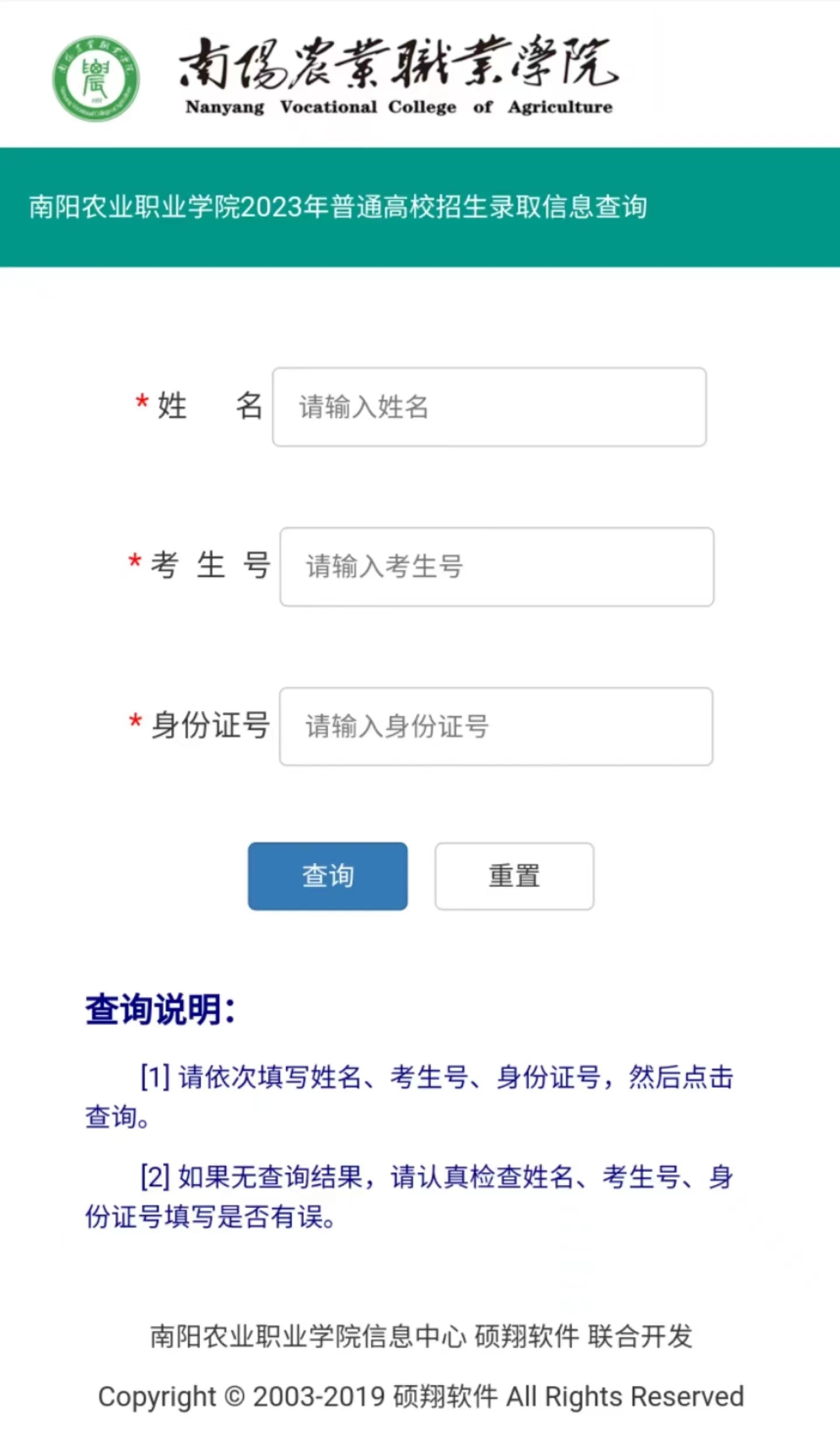Click the Copyright 2003-2019 footer text

pos(421,1397)
